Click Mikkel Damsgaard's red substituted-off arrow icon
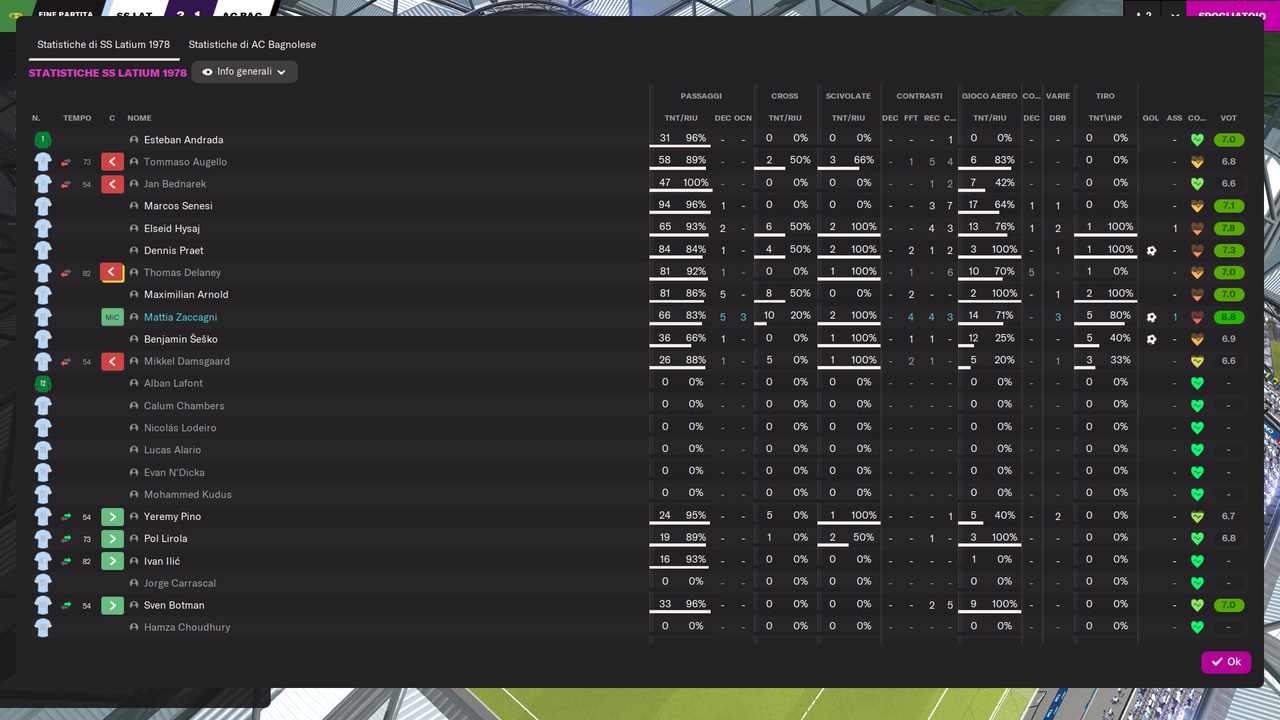1280x720 pixels. coord(112,361)
